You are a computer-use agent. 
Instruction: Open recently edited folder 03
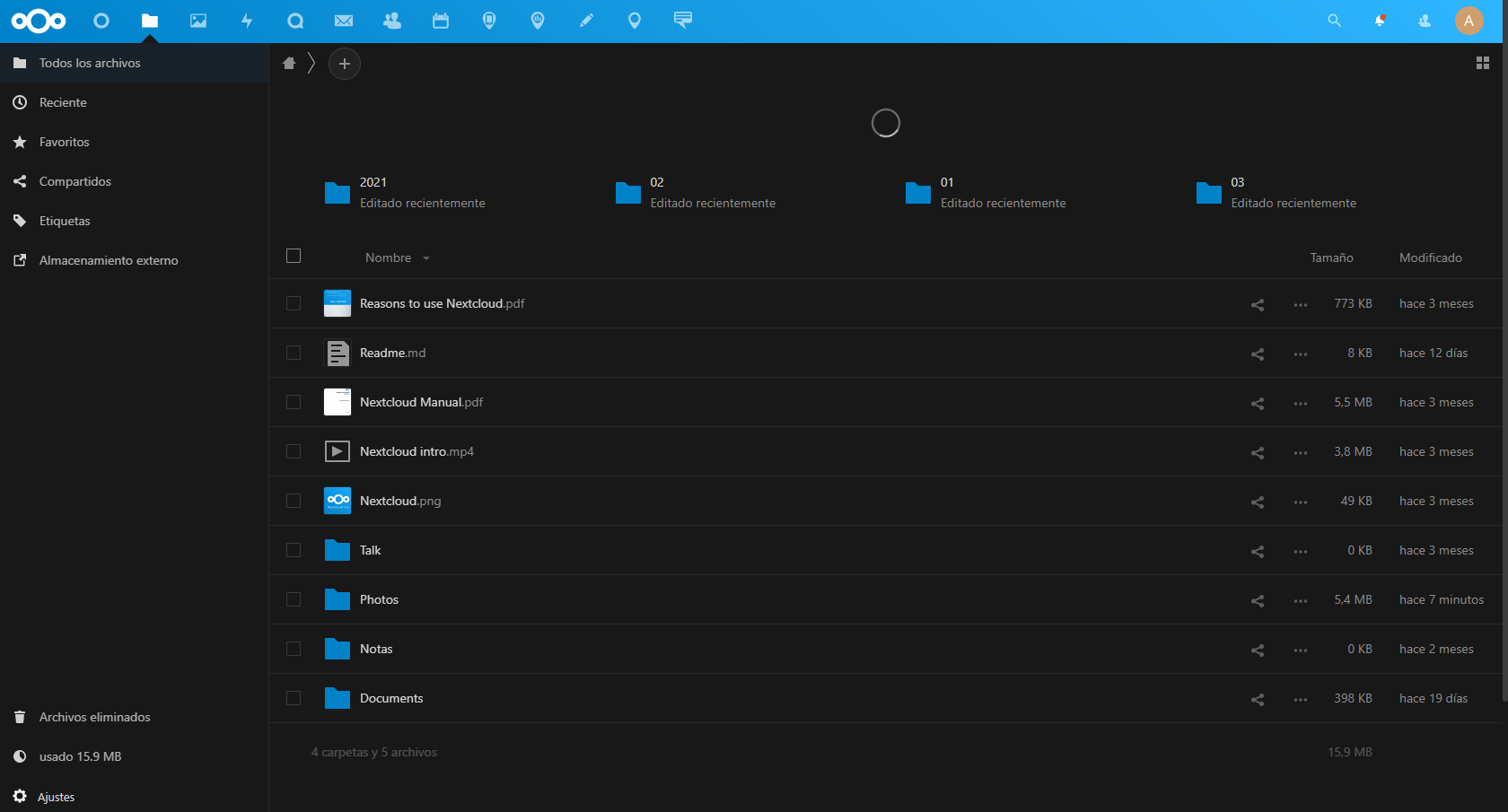pyautogui.click(x=1276, y=192)
